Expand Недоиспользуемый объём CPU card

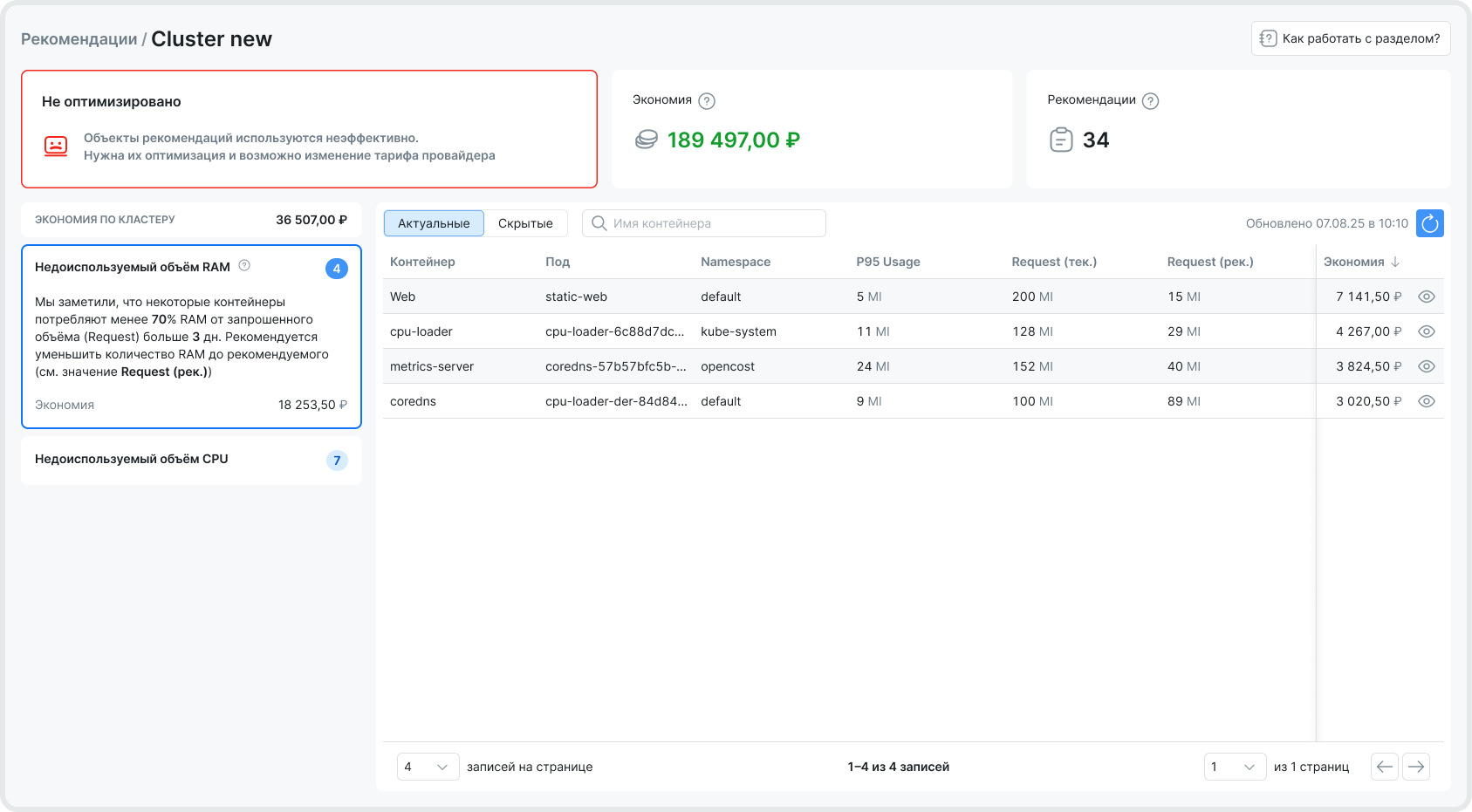[191, 460]
